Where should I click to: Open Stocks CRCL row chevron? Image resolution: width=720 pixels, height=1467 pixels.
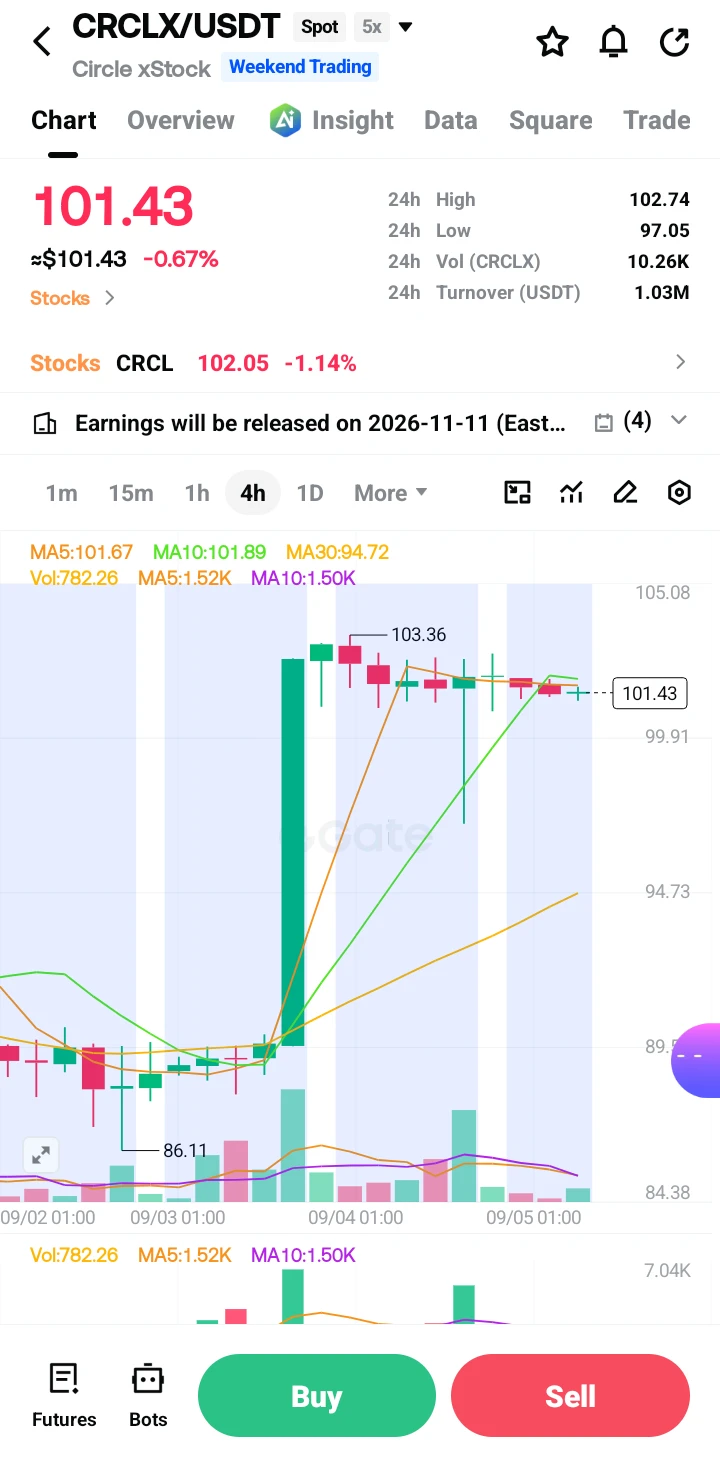pyautogui.click(x=681, y=362)
